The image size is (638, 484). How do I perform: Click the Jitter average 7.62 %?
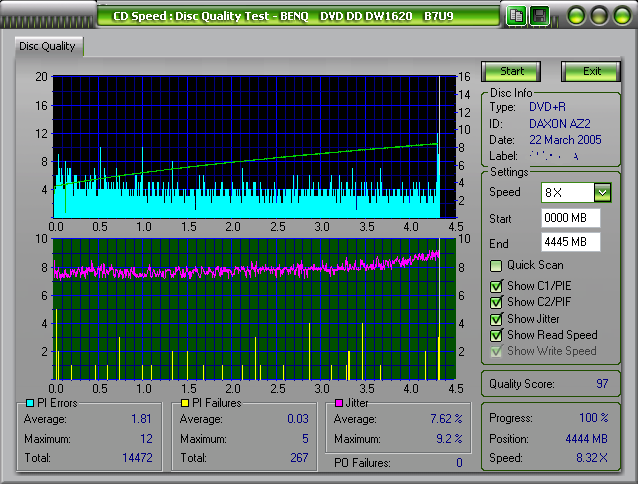[x=446, y=419]
